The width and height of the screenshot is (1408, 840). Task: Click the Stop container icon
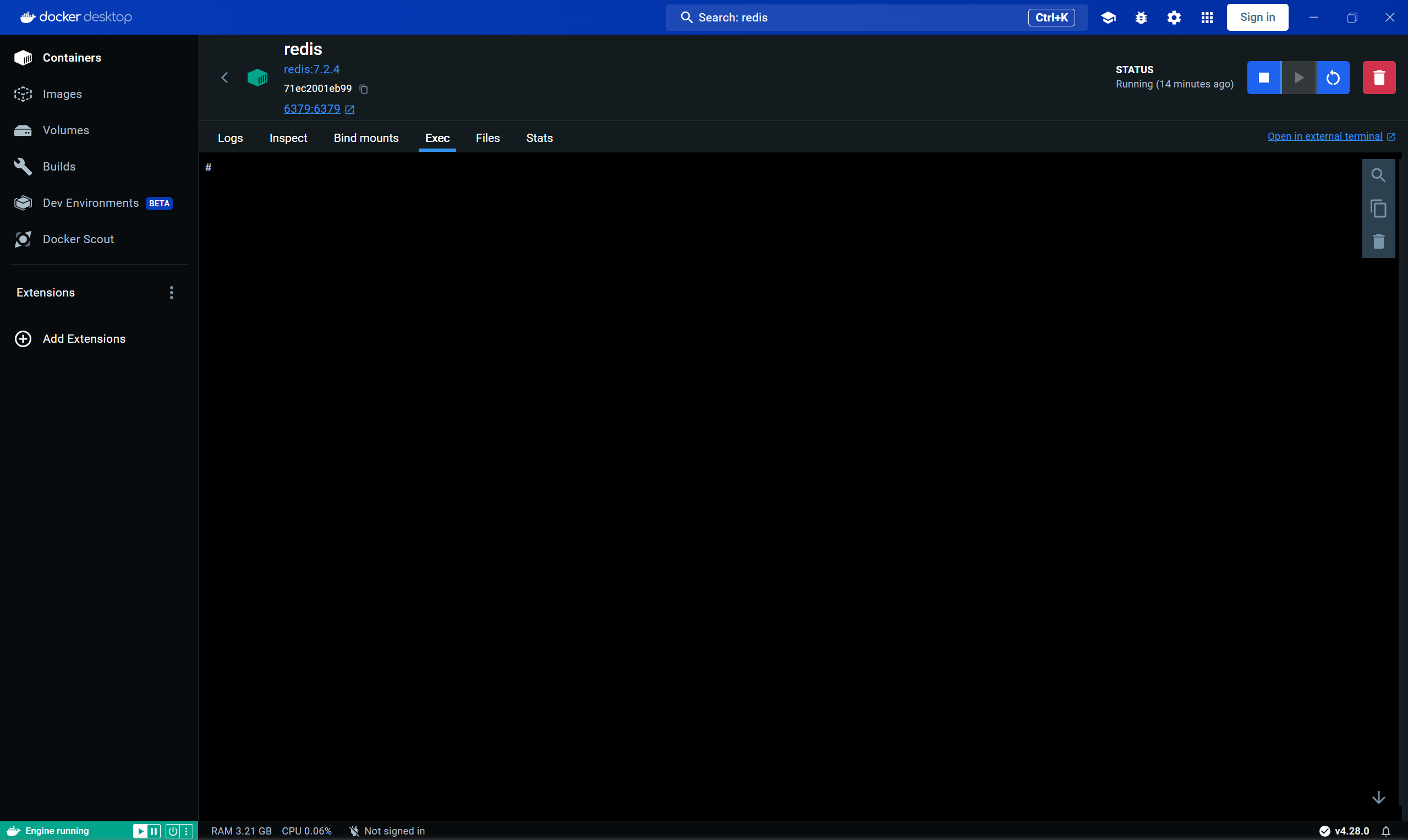coord(1264,77)
